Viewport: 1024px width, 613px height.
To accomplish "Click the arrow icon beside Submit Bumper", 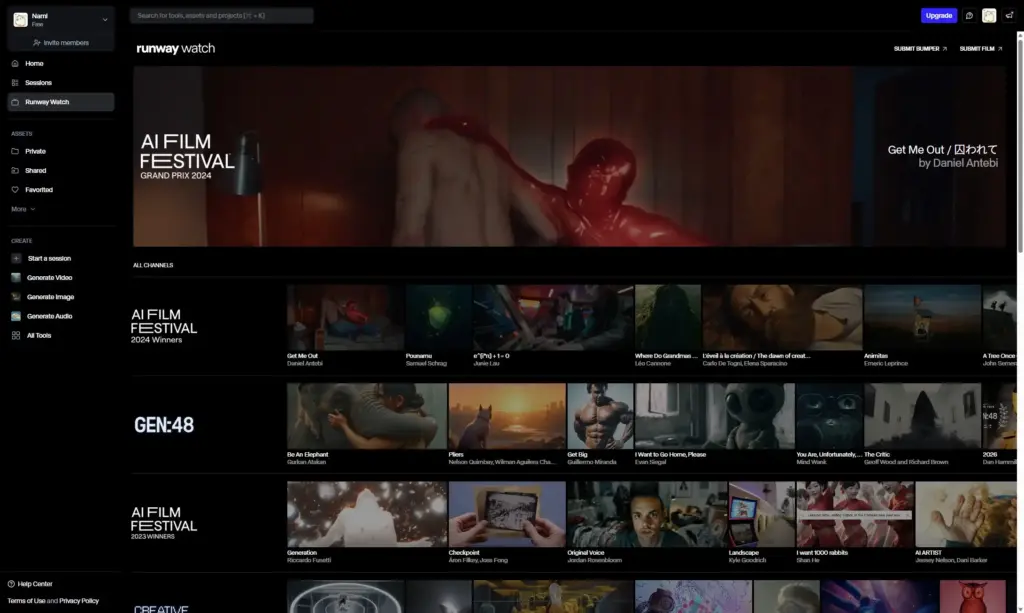I will 944,49.
